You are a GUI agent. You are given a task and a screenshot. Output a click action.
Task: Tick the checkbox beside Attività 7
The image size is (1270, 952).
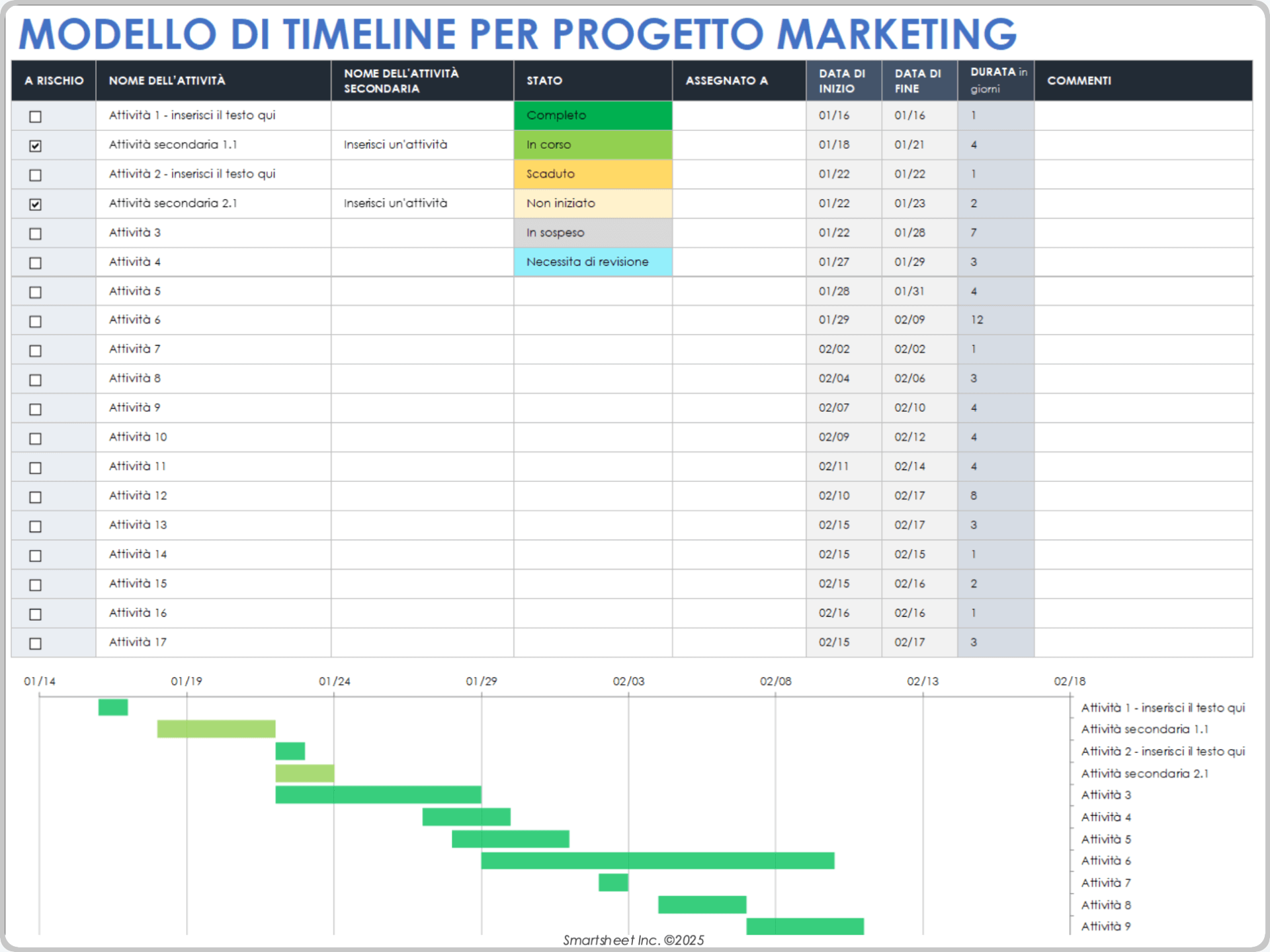tap(35, 350)
